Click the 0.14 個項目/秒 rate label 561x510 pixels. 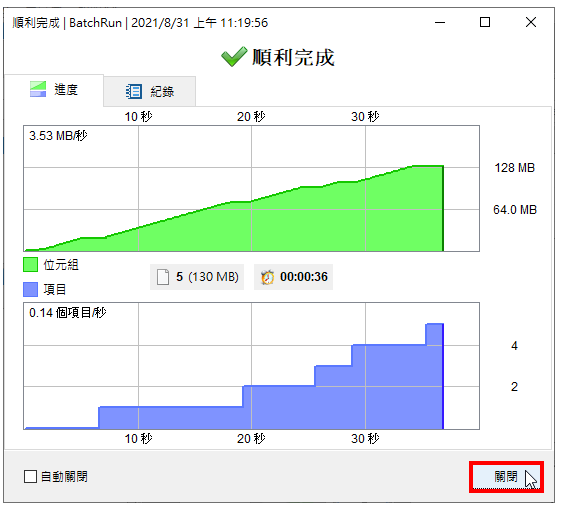tap(68, 313)
